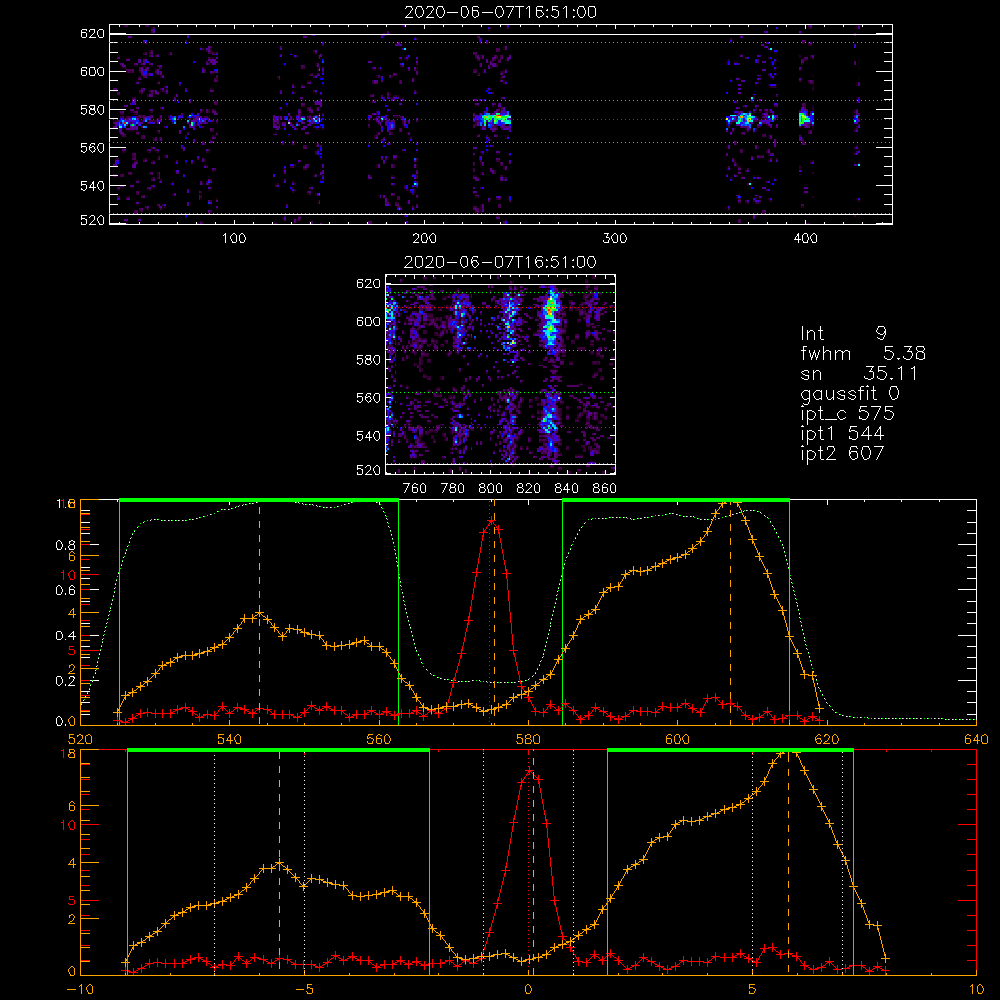Screen dimensions: 1000x1000
Task: Click the red peak apex in third plot
Action: 491,520
